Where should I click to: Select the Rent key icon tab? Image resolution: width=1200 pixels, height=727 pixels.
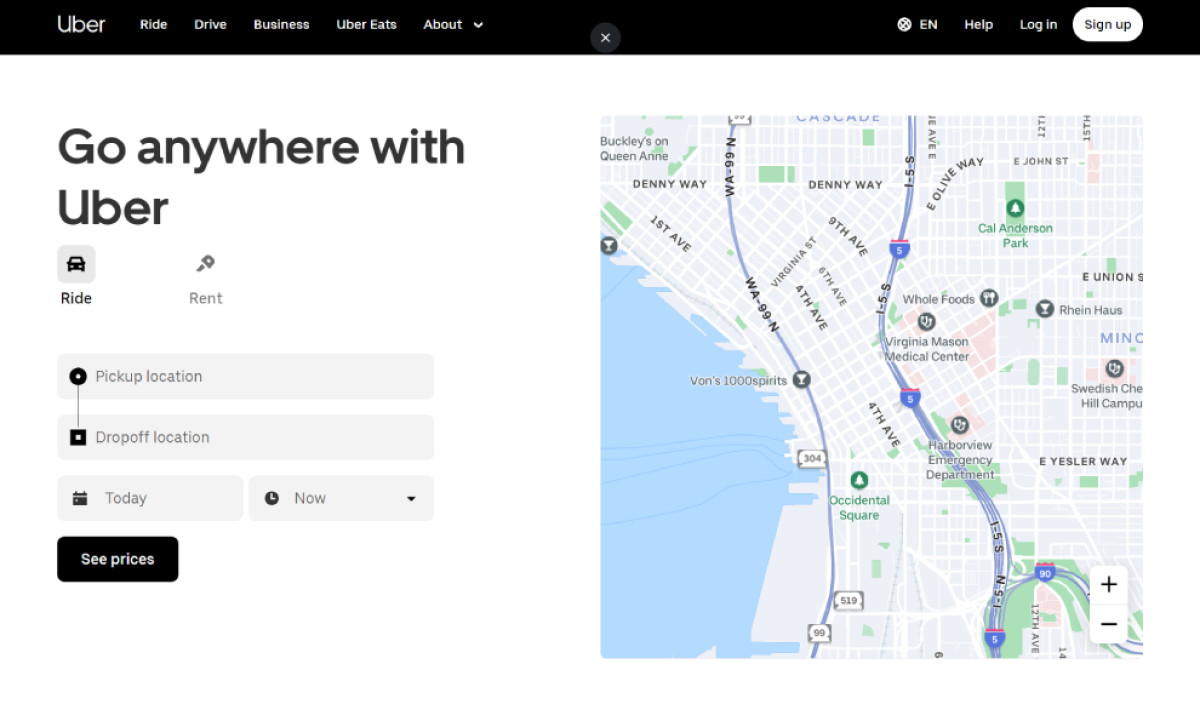(x=205, y=264)
